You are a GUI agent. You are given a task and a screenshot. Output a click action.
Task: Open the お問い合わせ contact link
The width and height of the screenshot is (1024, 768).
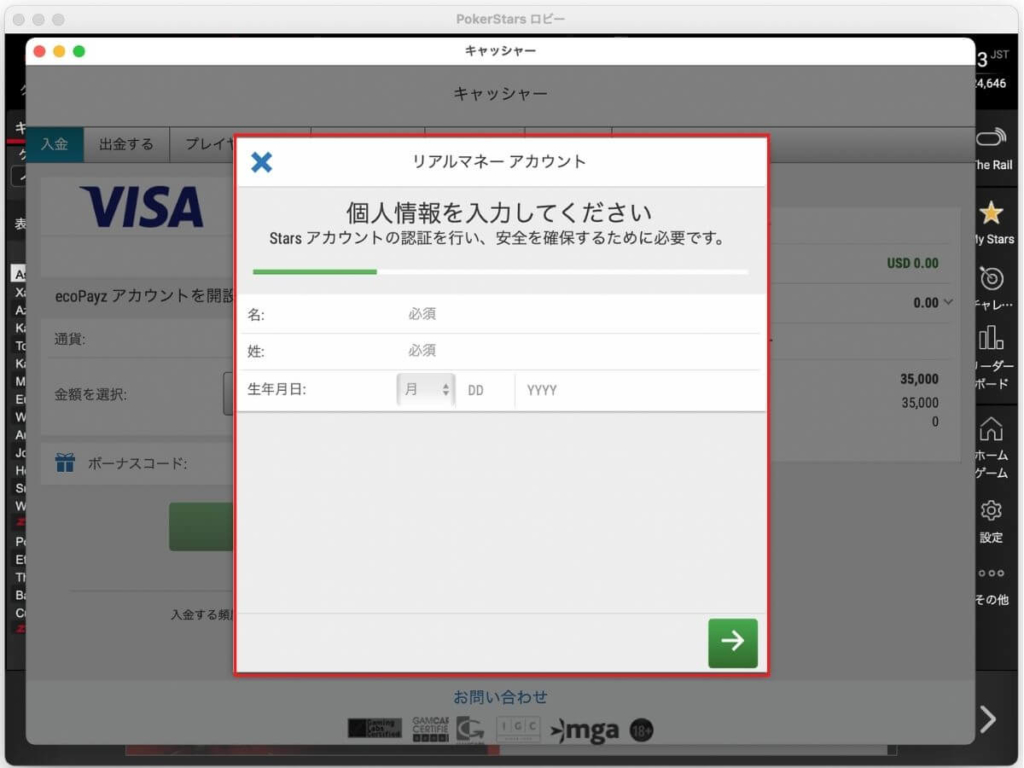coord(500,697)
